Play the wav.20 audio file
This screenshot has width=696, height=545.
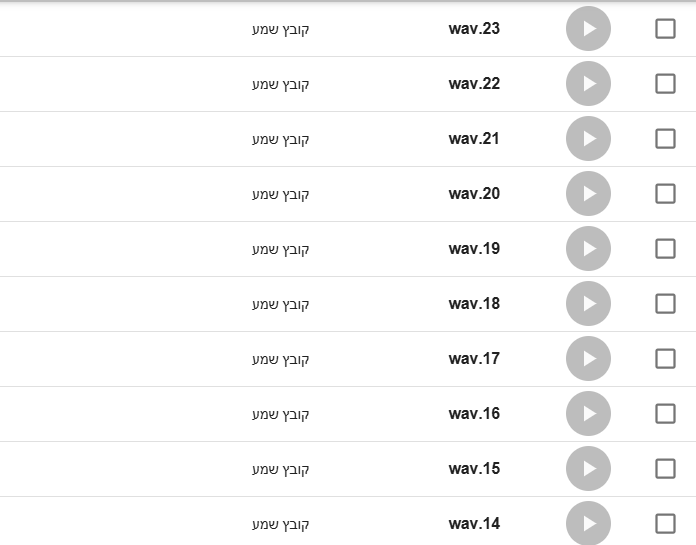click(588, 194)
